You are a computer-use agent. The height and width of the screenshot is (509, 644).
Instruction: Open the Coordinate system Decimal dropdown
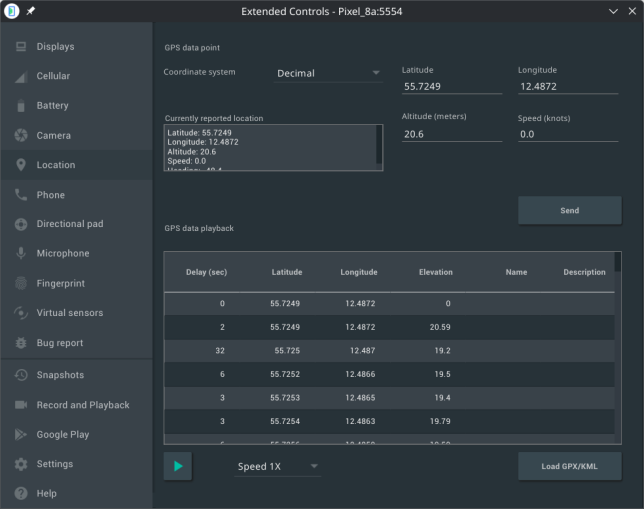328,74
